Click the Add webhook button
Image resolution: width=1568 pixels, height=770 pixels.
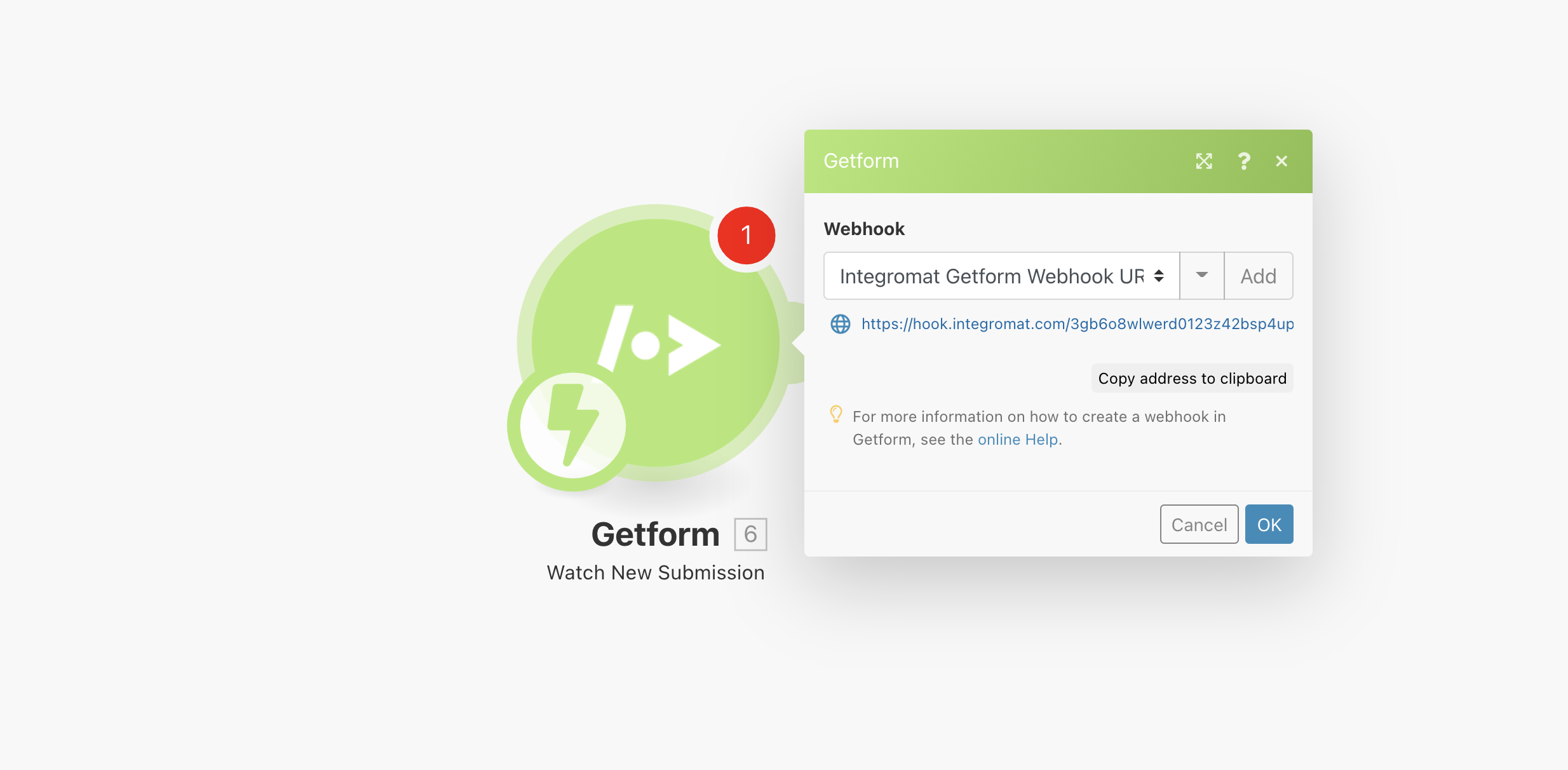click(x=1257, y=275)
